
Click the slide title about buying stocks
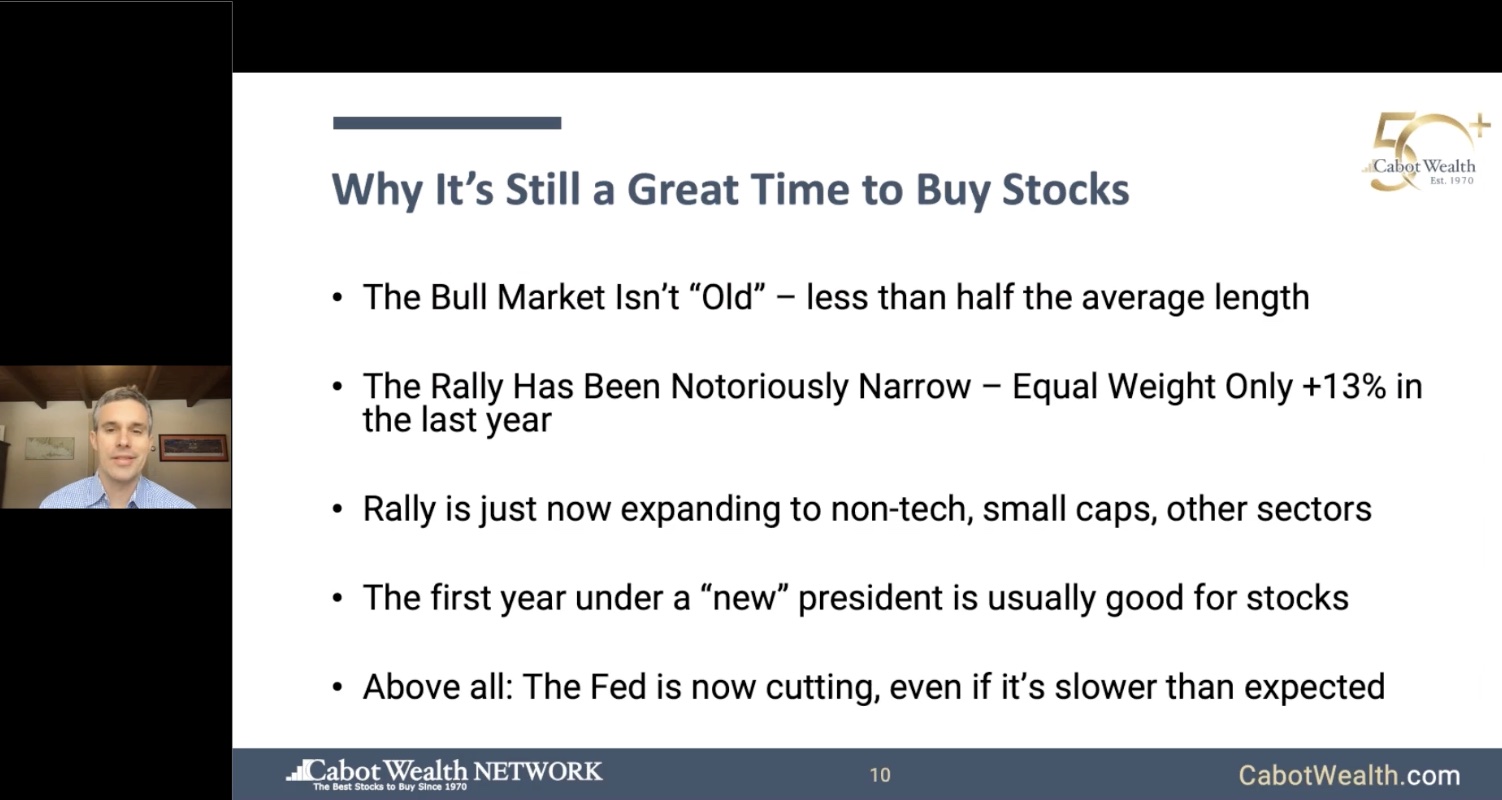tap(730, 189)
